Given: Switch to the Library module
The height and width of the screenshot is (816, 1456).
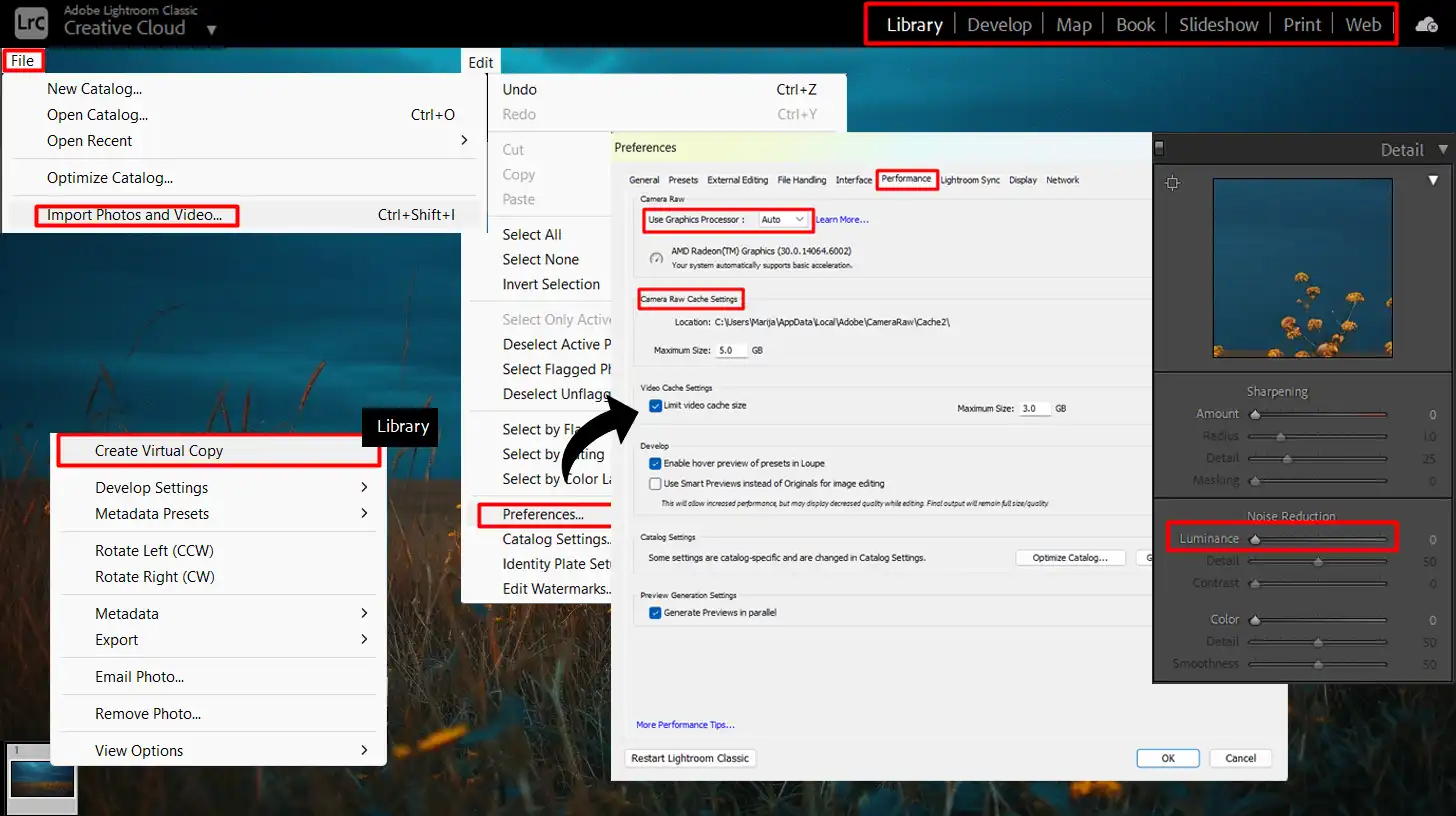Looking at the screenshot, I should pos(914,25).
